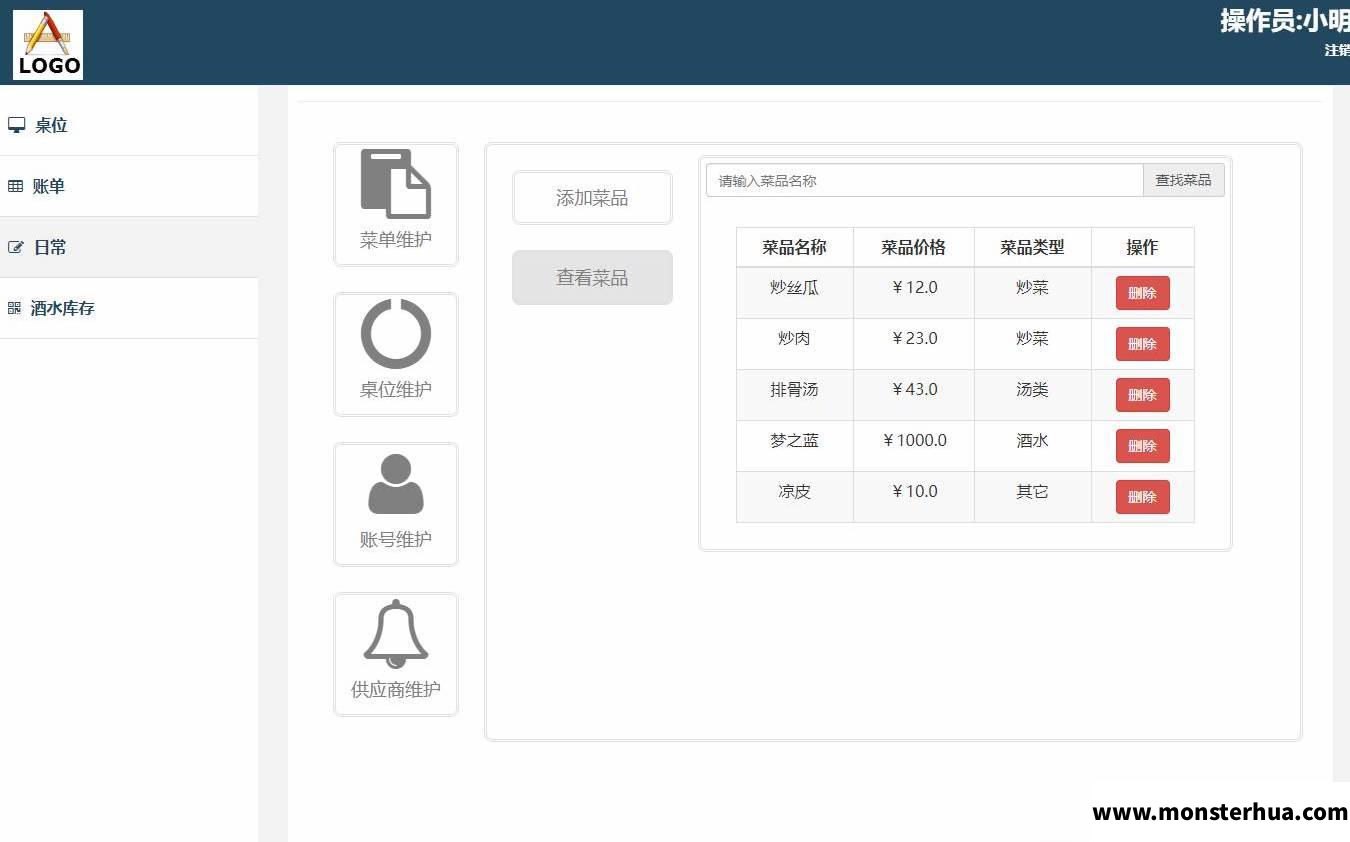This screenshot has width=1350, height=842.
Task: Click the 供应商维护 label text
Action: coord(396,690)
